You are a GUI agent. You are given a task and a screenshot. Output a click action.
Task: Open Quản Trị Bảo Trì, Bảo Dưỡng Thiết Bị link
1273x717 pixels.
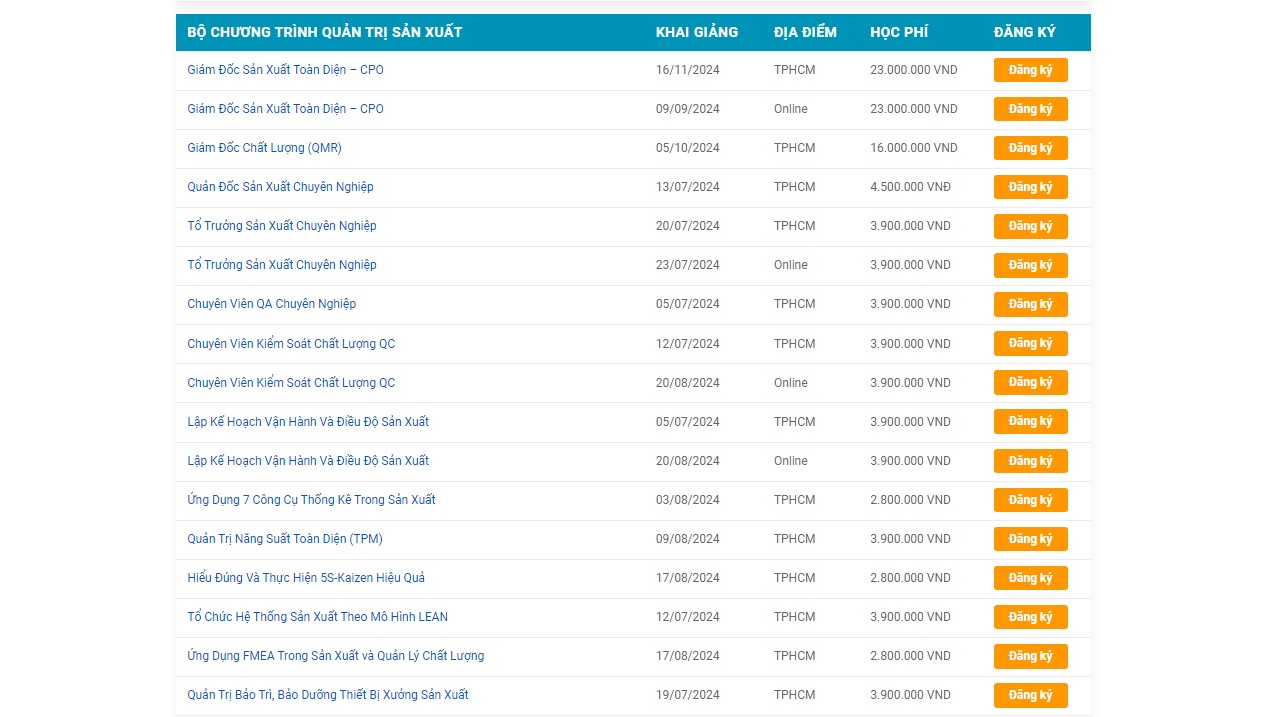click(x=328, y=695)
